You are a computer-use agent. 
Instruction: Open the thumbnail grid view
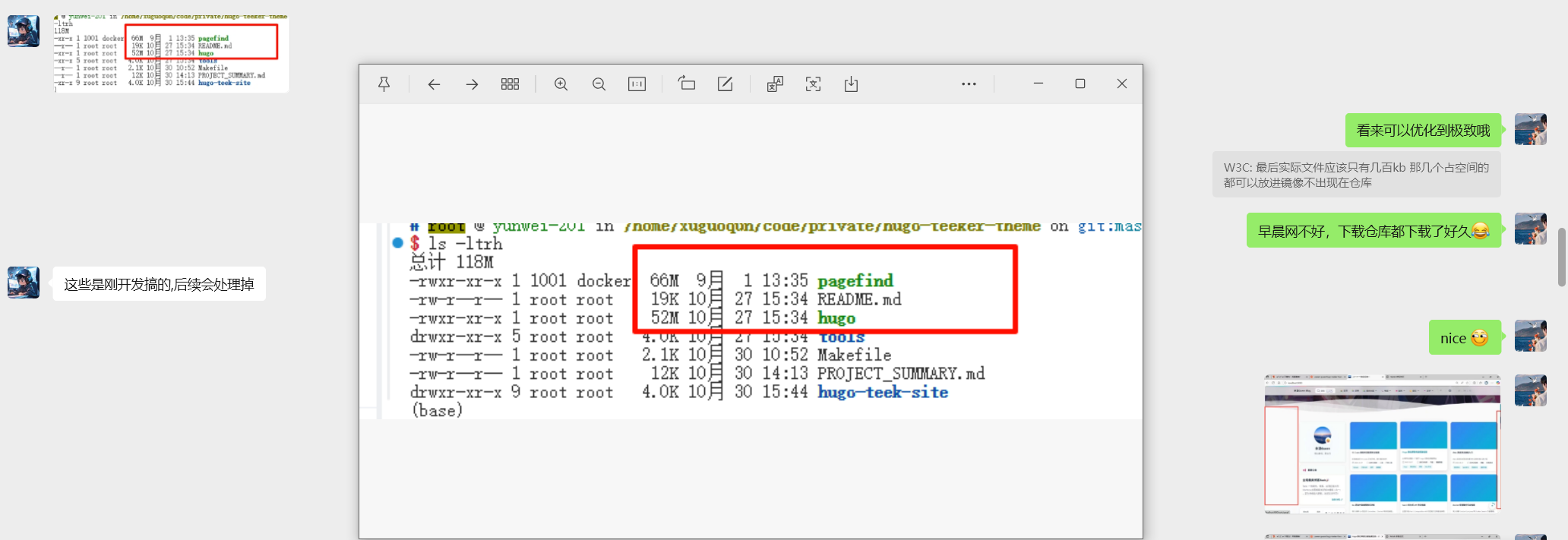[x=510, y=84]
